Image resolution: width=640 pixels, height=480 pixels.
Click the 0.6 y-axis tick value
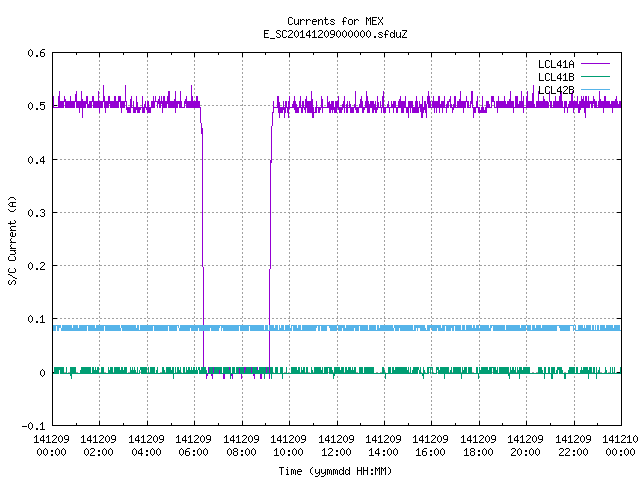[36, 53]
